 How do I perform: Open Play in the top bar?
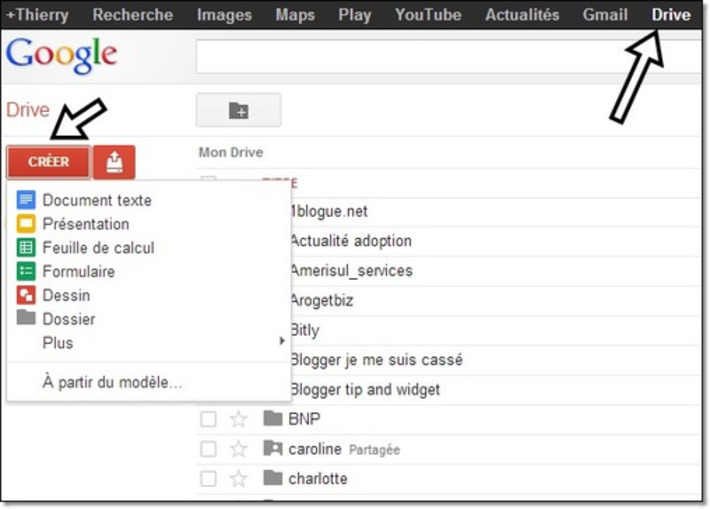355,14
